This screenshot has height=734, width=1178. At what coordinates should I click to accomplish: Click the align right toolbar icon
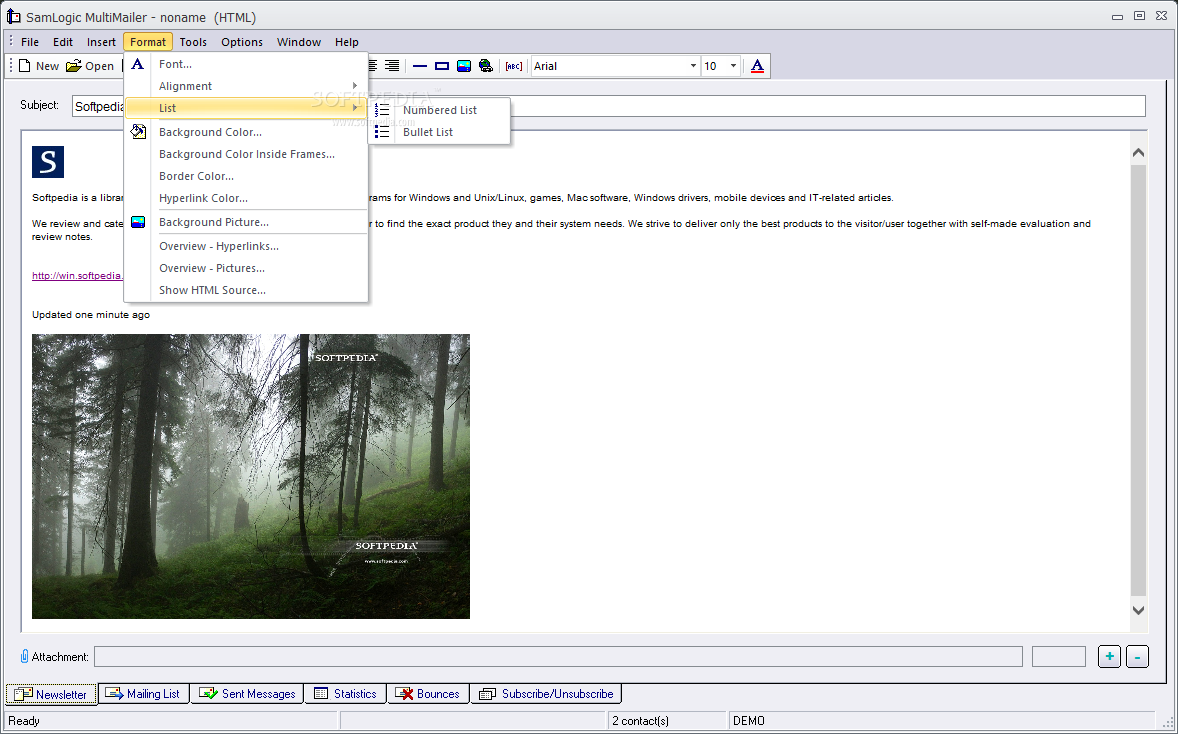click(x=391, y=66)
